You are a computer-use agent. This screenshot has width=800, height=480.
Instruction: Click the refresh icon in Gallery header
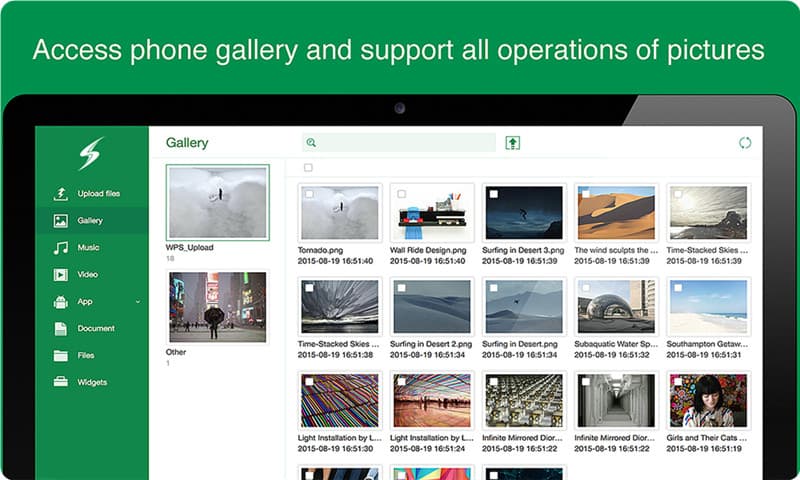coord(745,143)
